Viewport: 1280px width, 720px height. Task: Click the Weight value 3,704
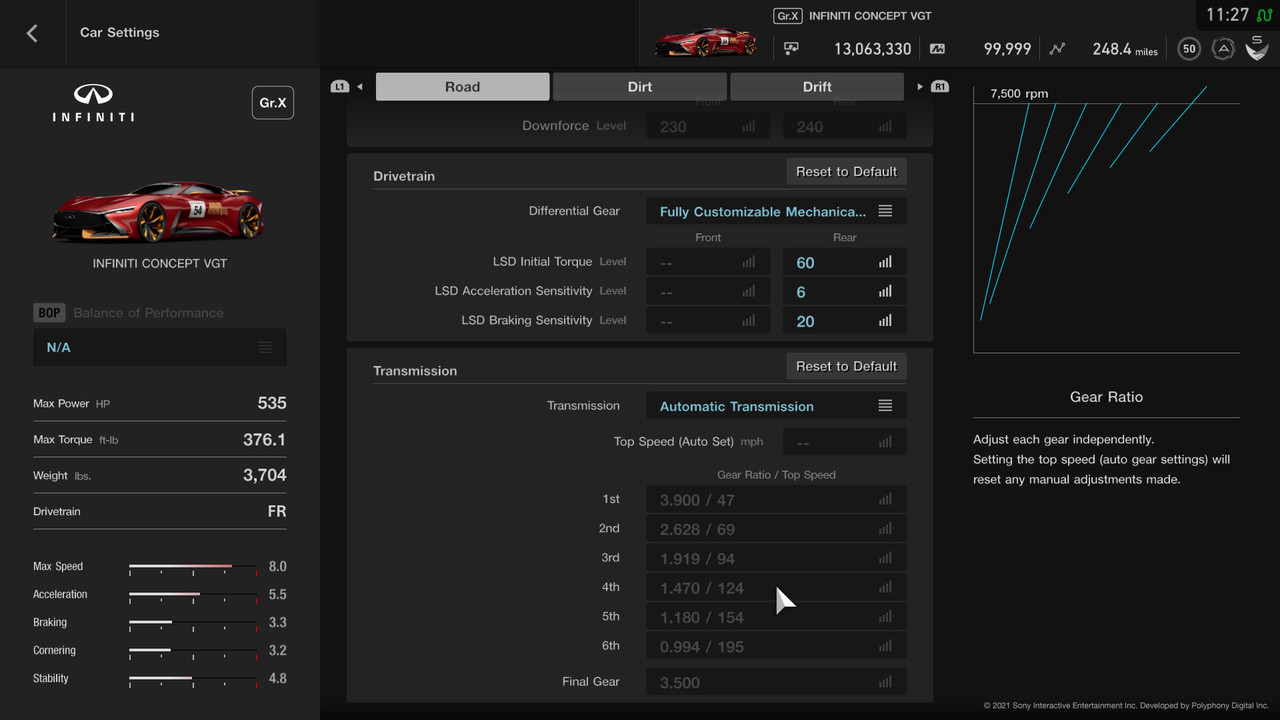click(265, 475)
